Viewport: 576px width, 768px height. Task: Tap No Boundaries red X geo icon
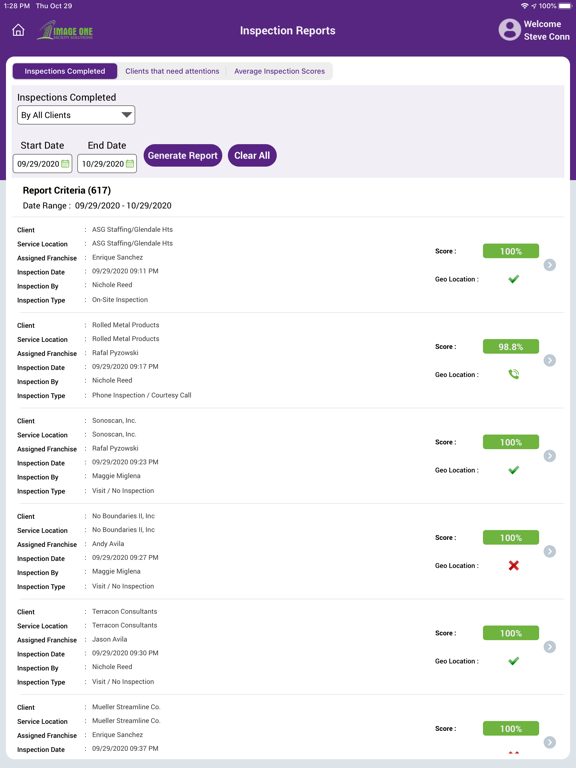point(513,566)
